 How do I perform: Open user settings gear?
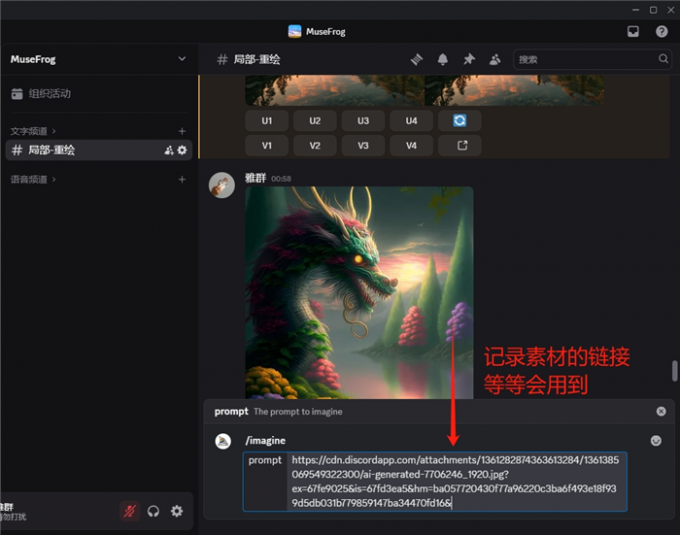(x=177, y=511)
